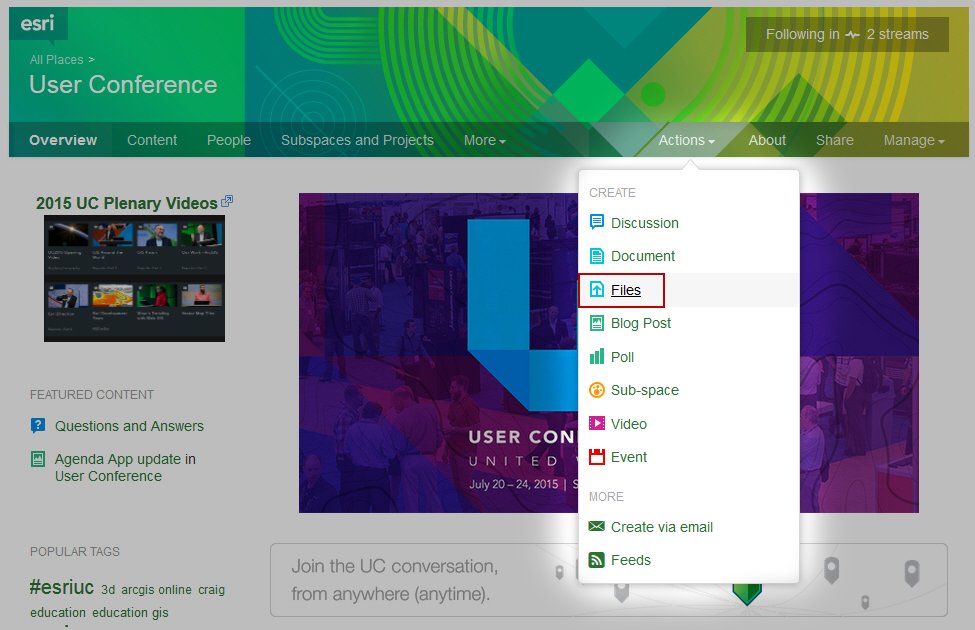975x630 pixels.
Task: Open the About tab
Action: pyautogui.click(x=767, y=140)
